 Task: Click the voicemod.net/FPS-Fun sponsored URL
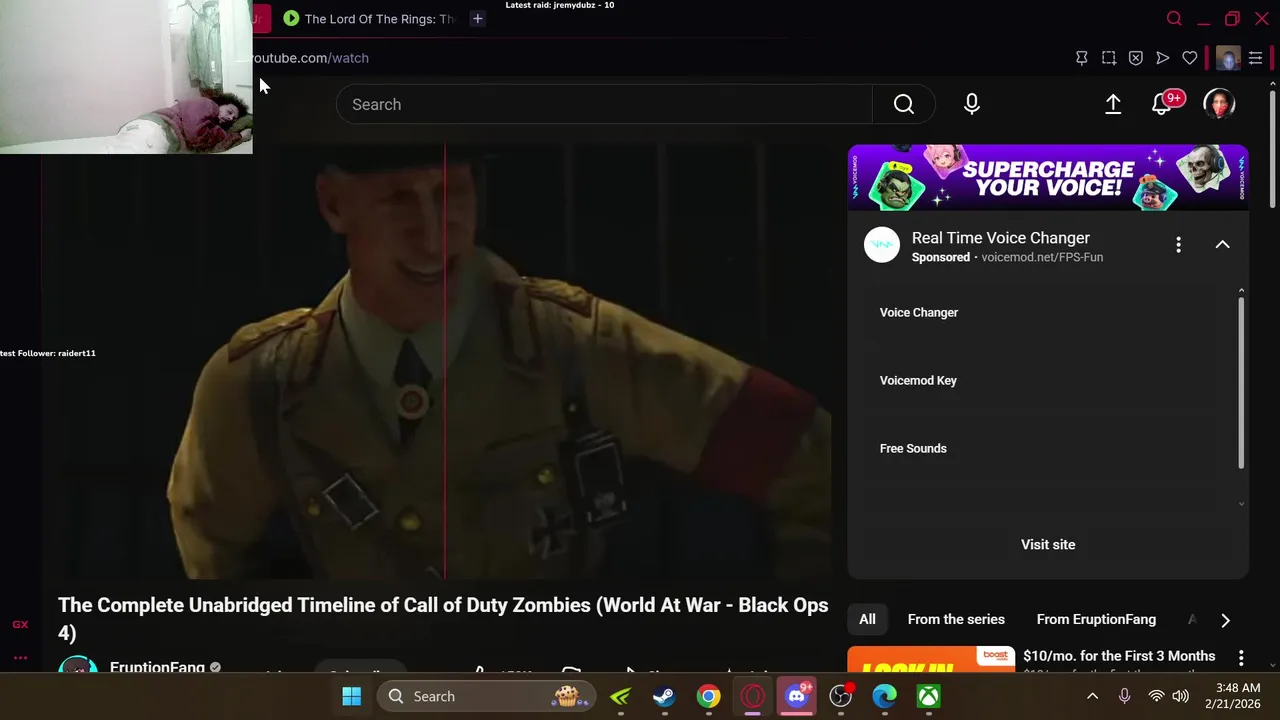pos(1042,257)
